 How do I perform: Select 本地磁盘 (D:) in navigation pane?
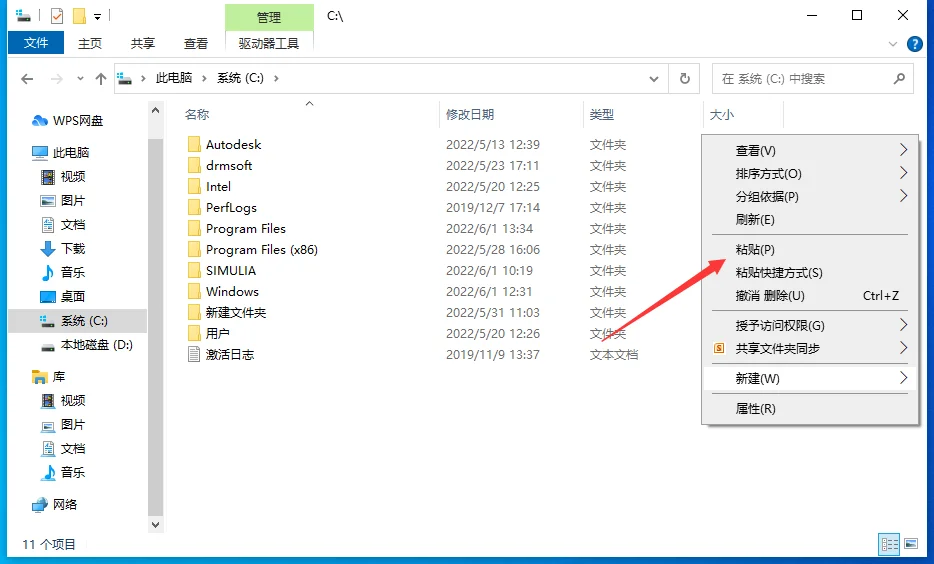click(x=86, y=345)
